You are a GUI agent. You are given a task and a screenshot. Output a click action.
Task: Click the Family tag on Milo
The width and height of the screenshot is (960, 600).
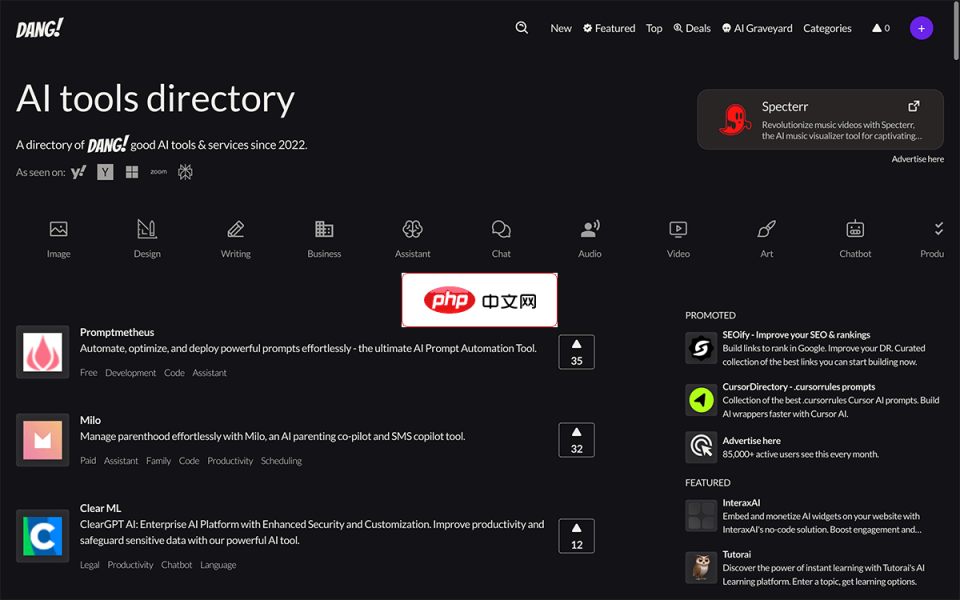(158, 460)
